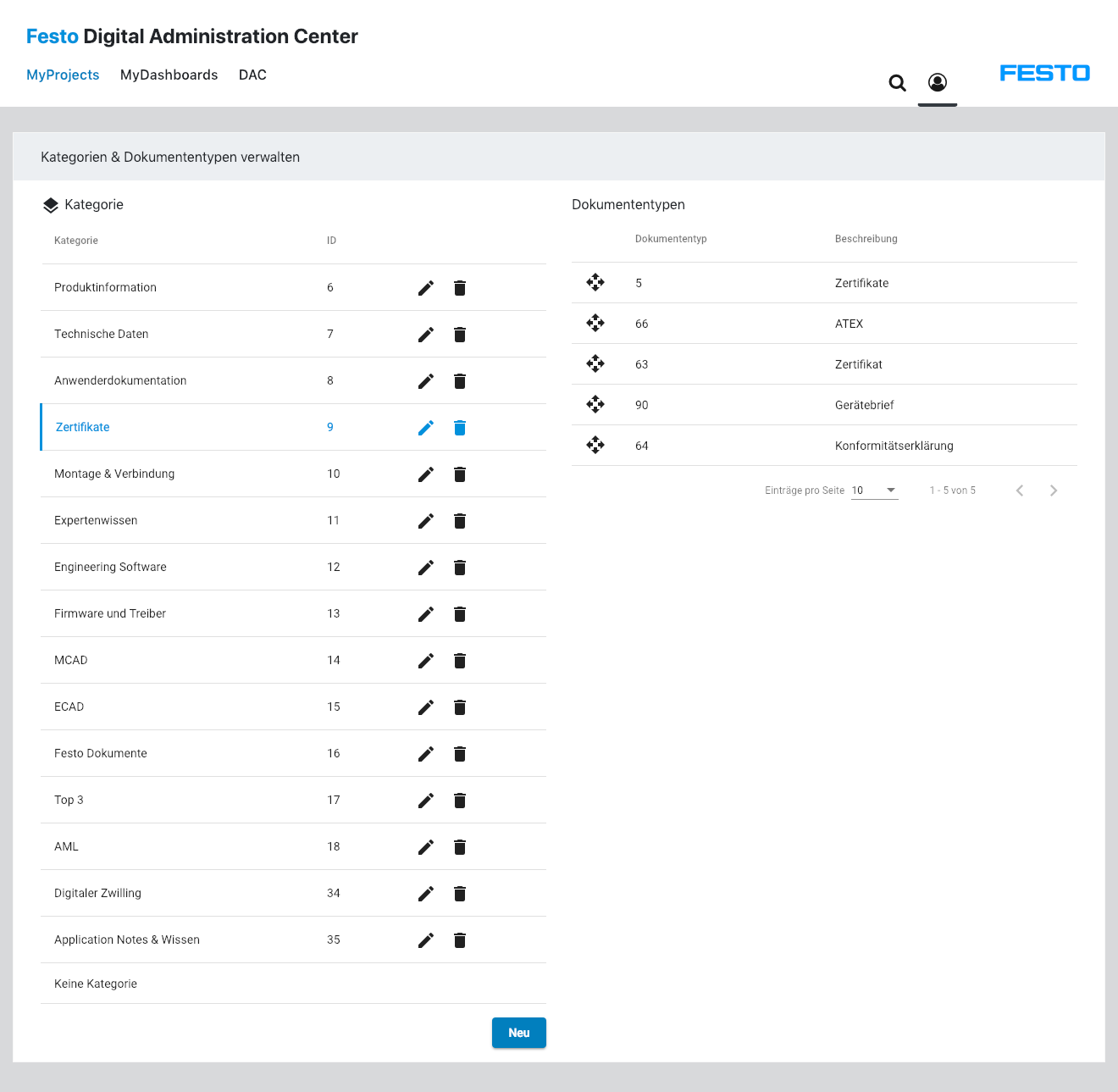Switch to the MyDashboards section
The height and width of the screenshot is (1092, 1118).
point(169,75)
